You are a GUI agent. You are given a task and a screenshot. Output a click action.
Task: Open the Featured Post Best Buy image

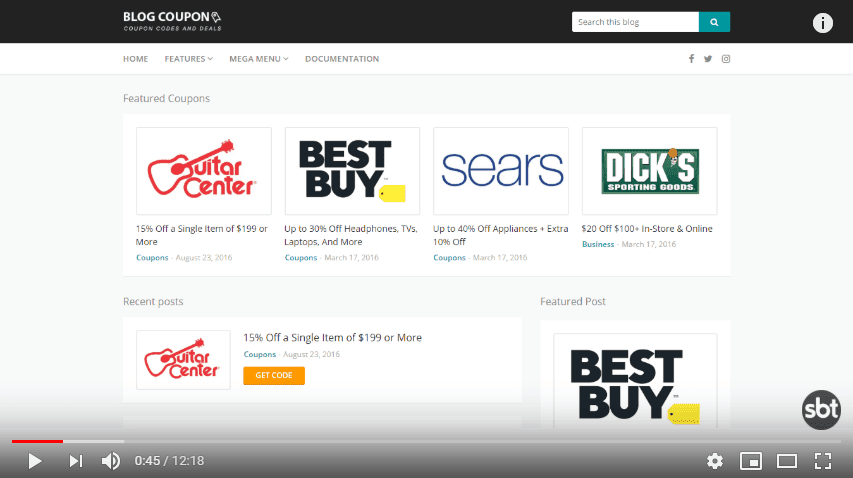635,381
